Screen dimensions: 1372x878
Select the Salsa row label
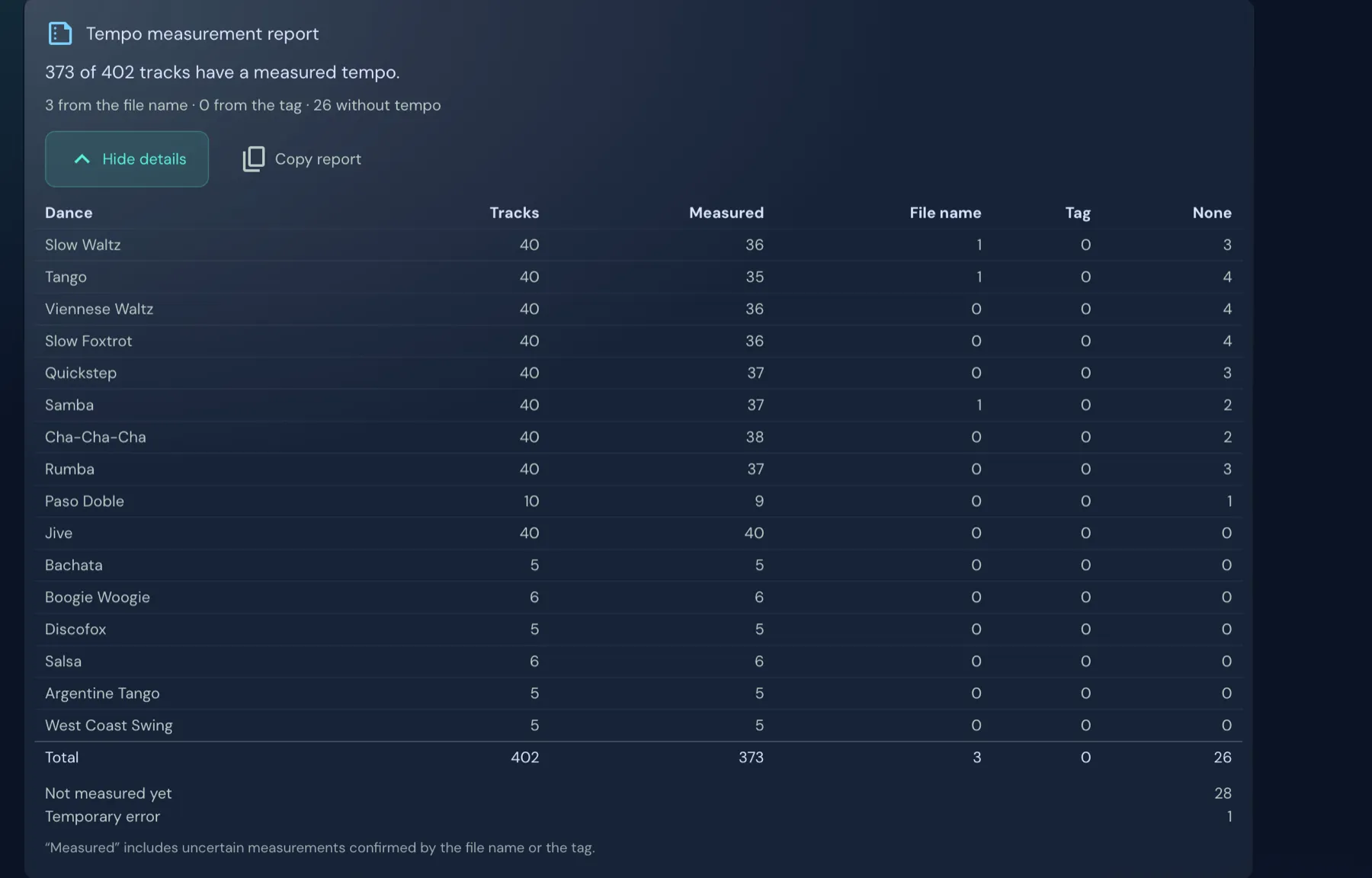[63, 661]
